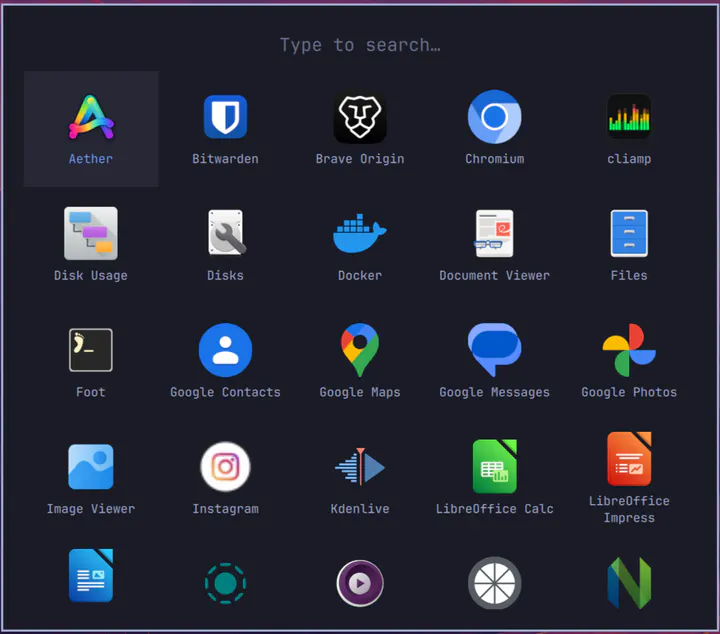Click the Google Contacts label
The height and width of the screenshot is (634, 720).
[x=225, y=392]
